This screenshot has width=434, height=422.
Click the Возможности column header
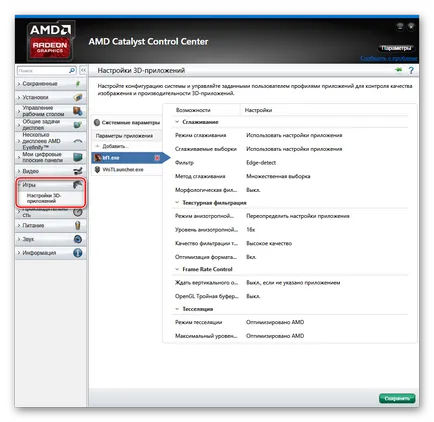coord(193,110)
